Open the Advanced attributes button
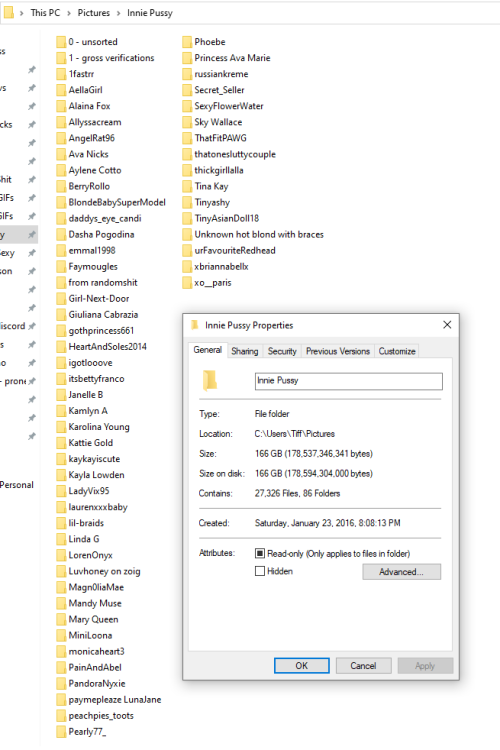This screenshot has width=500, height=750. pyautogui.click(x=401, y=572)
